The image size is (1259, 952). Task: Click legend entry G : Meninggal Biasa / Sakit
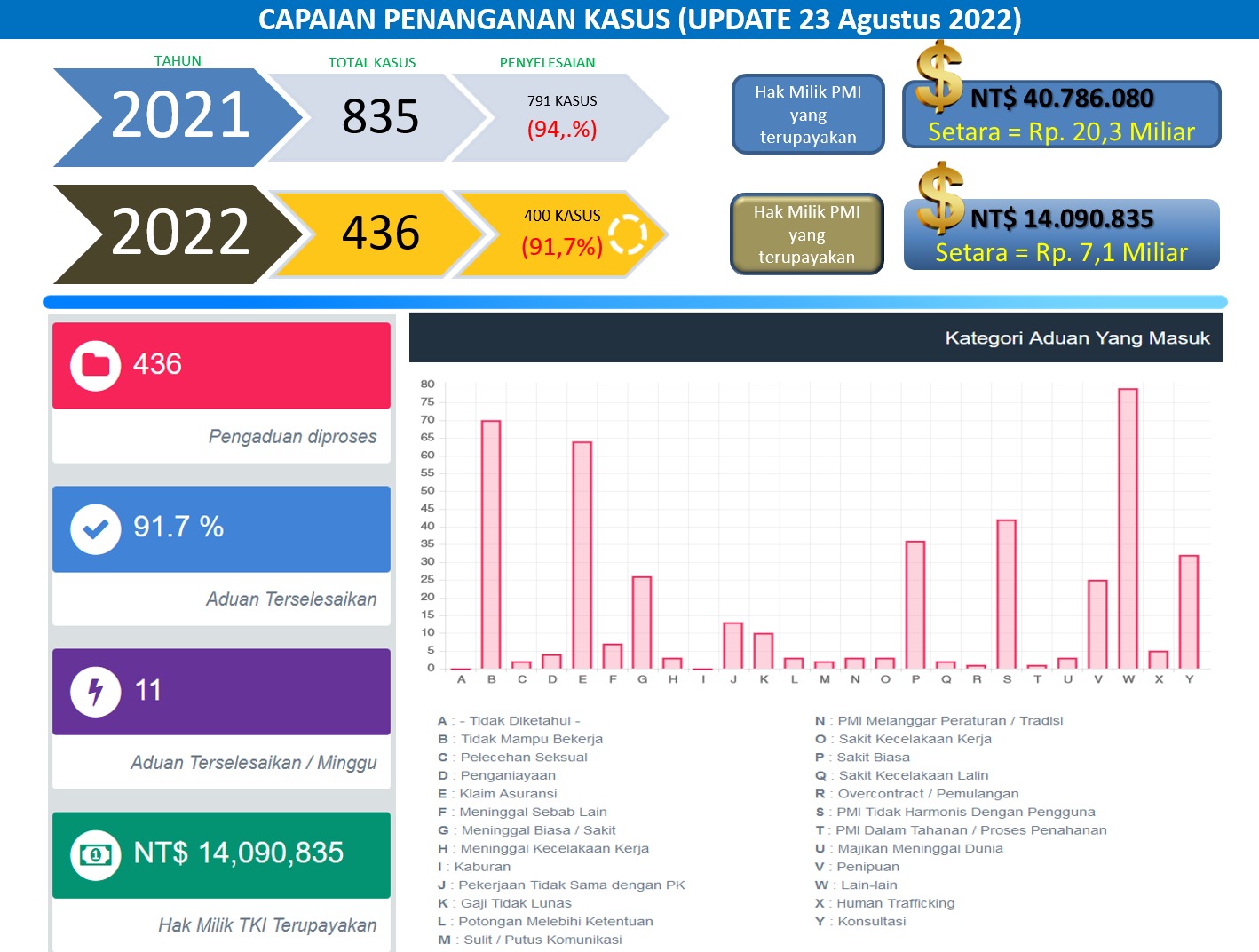point(527,830)
